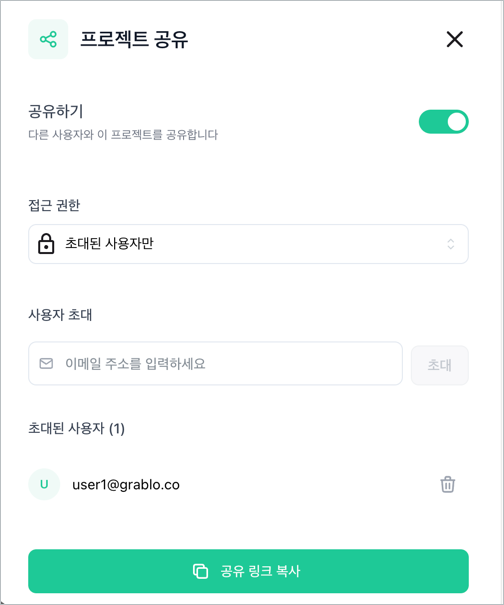Click the 초대된 사용자 (1) heading
The height and width of the screenshot is (605, 504).
(x=76, y=428)
